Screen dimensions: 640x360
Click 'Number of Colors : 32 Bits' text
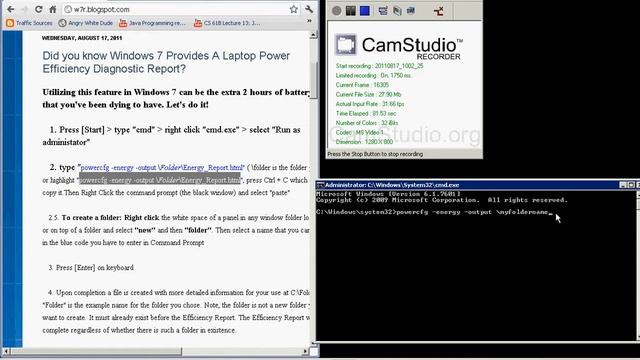pos(367,123)
